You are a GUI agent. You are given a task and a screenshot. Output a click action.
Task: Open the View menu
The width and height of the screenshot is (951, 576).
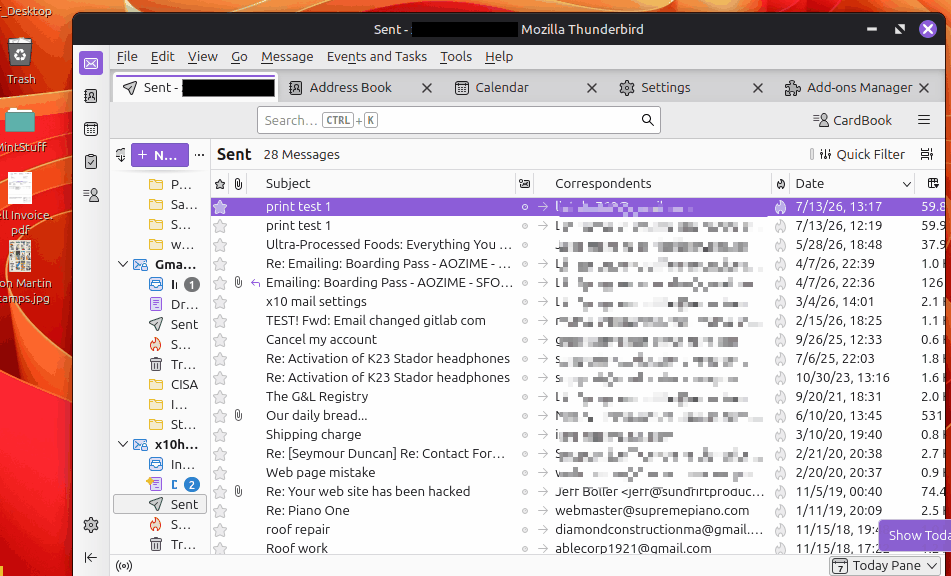point(203,56)
